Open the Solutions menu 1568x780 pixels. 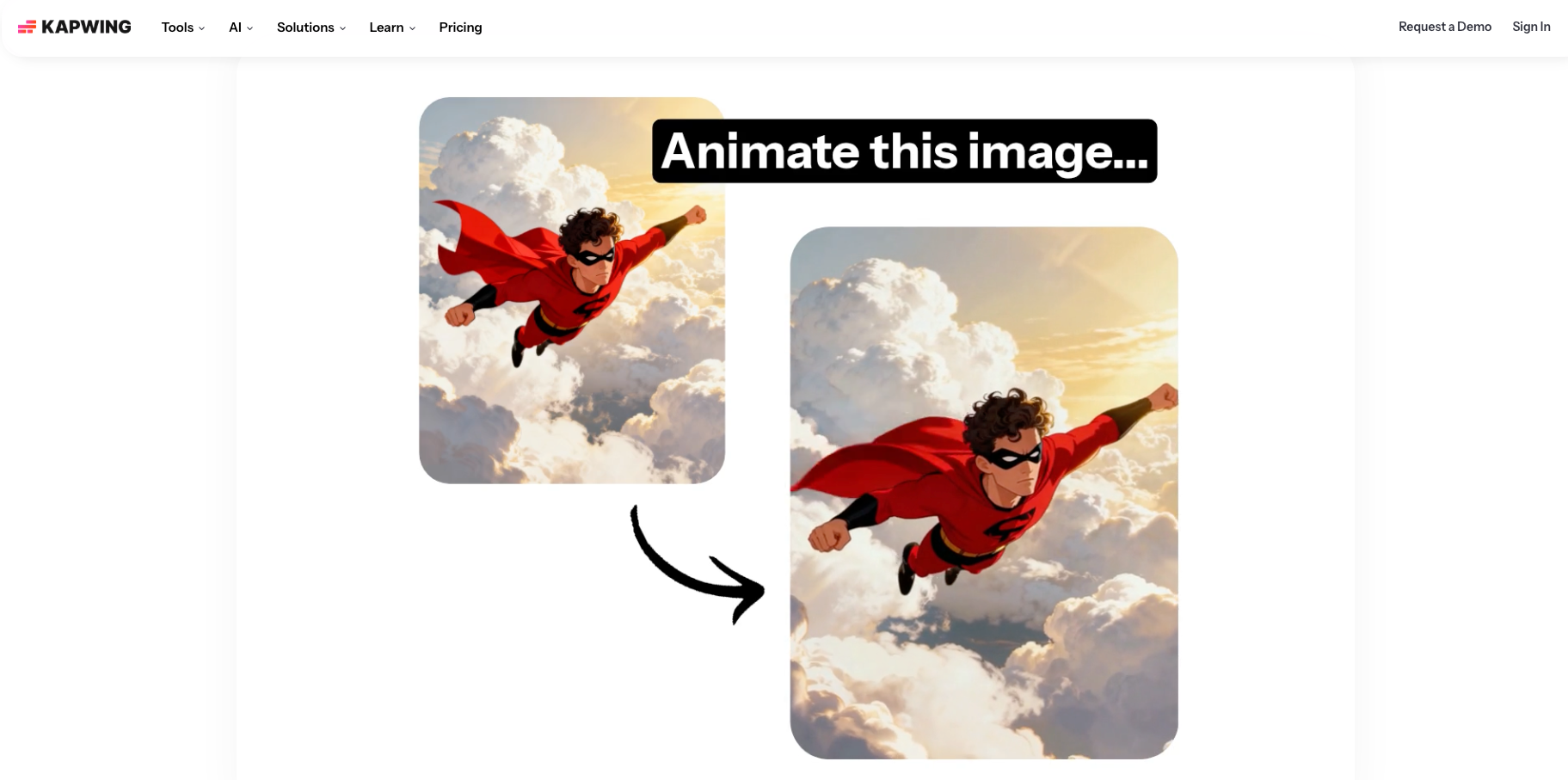tap(311, 28)
